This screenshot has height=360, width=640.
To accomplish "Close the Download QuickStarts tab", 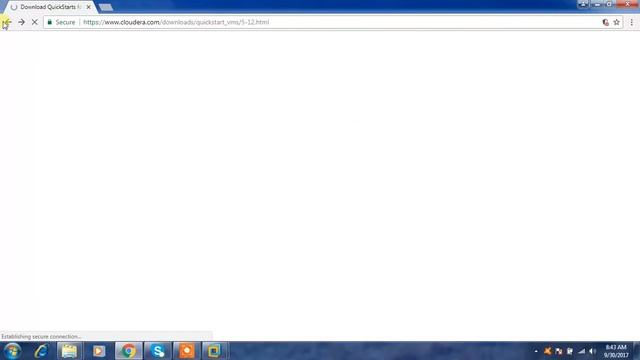I will click(x=89, y=7).
